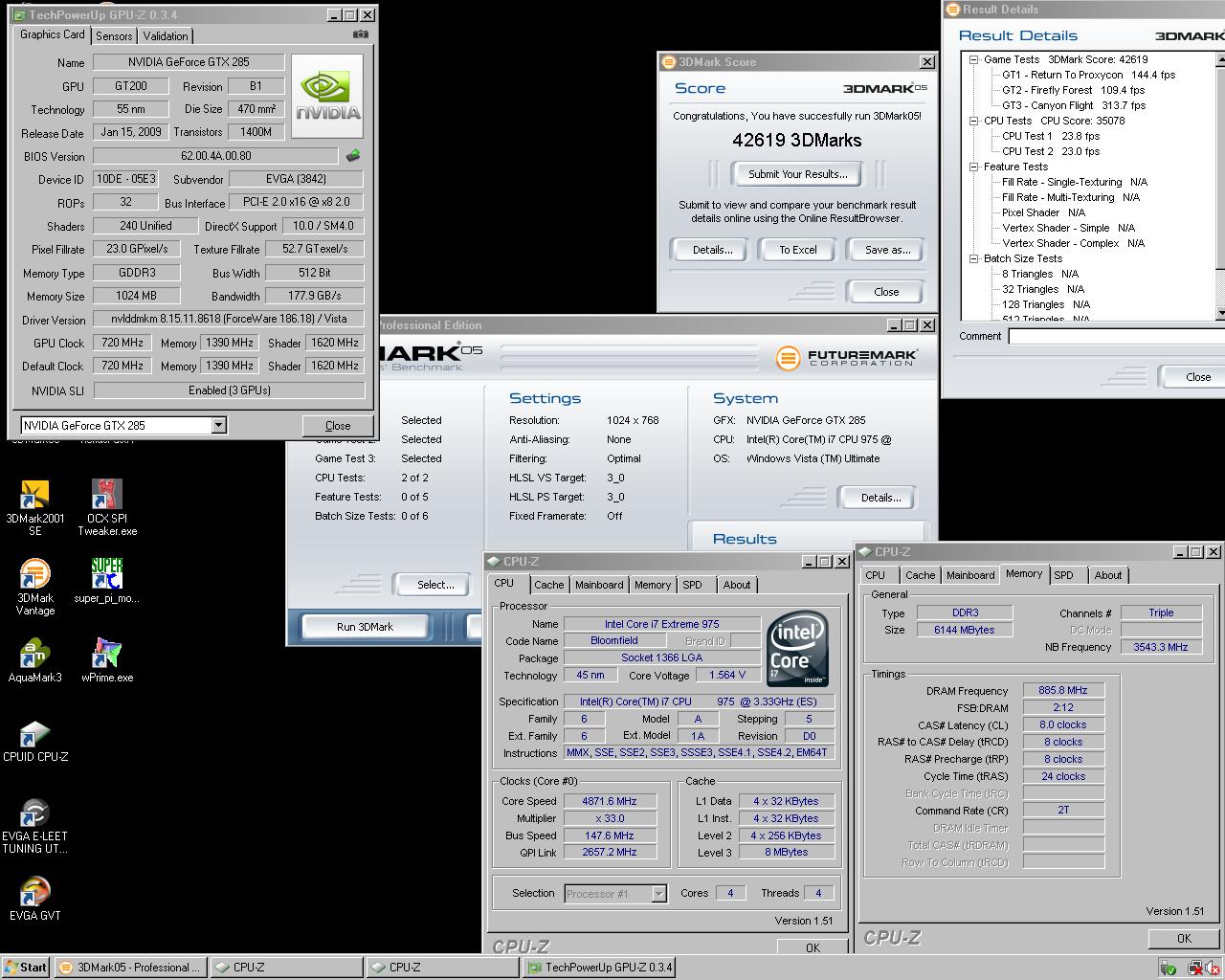Click the CPU-Z Memory window title icon
This screenshot has width=1225, height=980.
click(865, 552)
